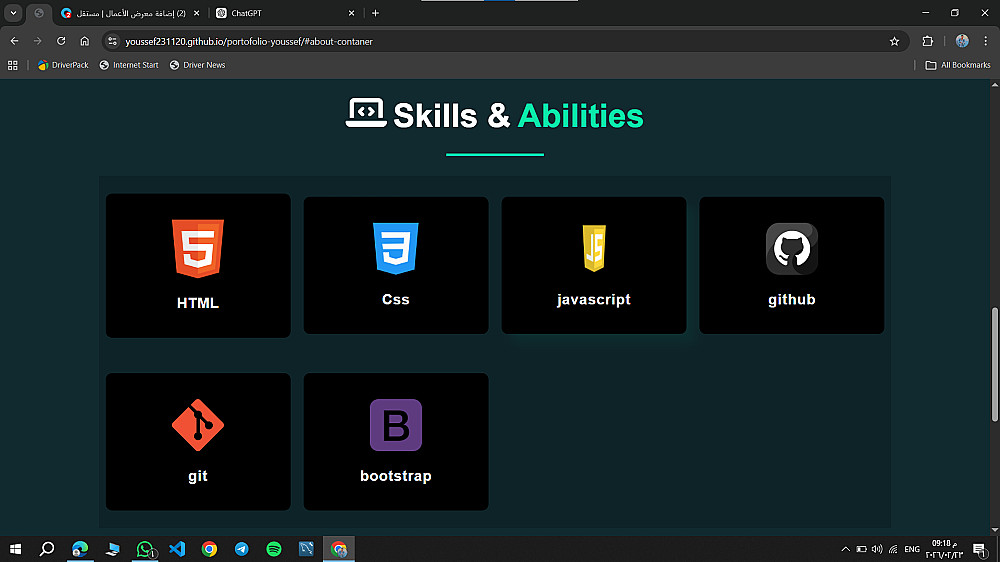Click the scrollbar up arrow
Image resolution: width=1000 pixels, height=562 pixels.
pos(995,84)
